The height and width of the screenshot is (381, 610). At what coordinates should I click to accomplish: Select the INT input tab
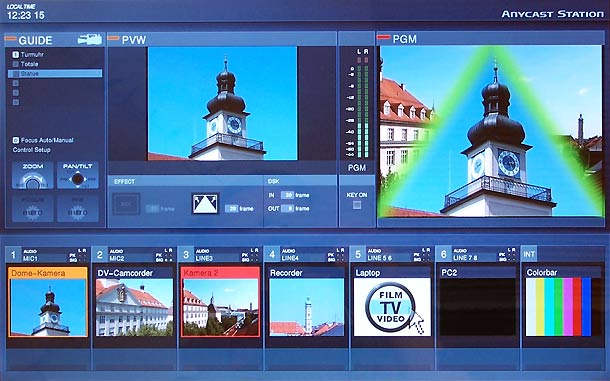pos(529,254)
